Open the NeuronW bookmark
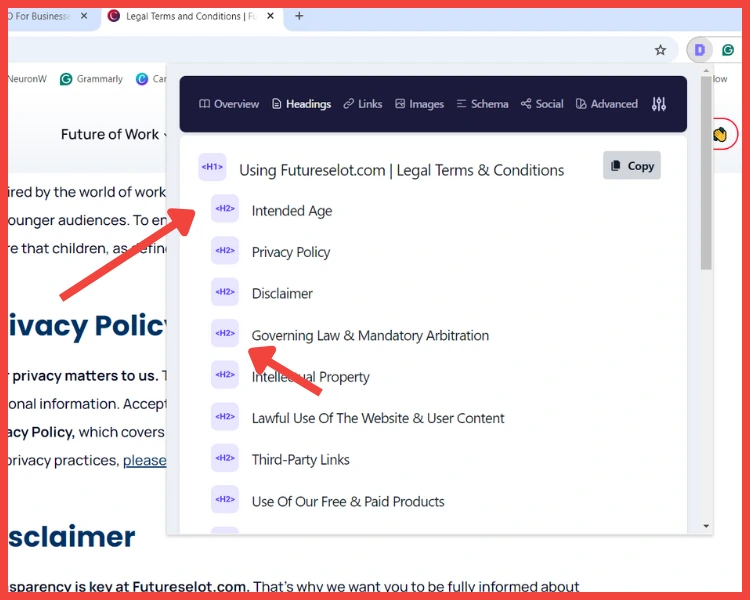This screenshot has height=600, width=750. tap(27, 79)
